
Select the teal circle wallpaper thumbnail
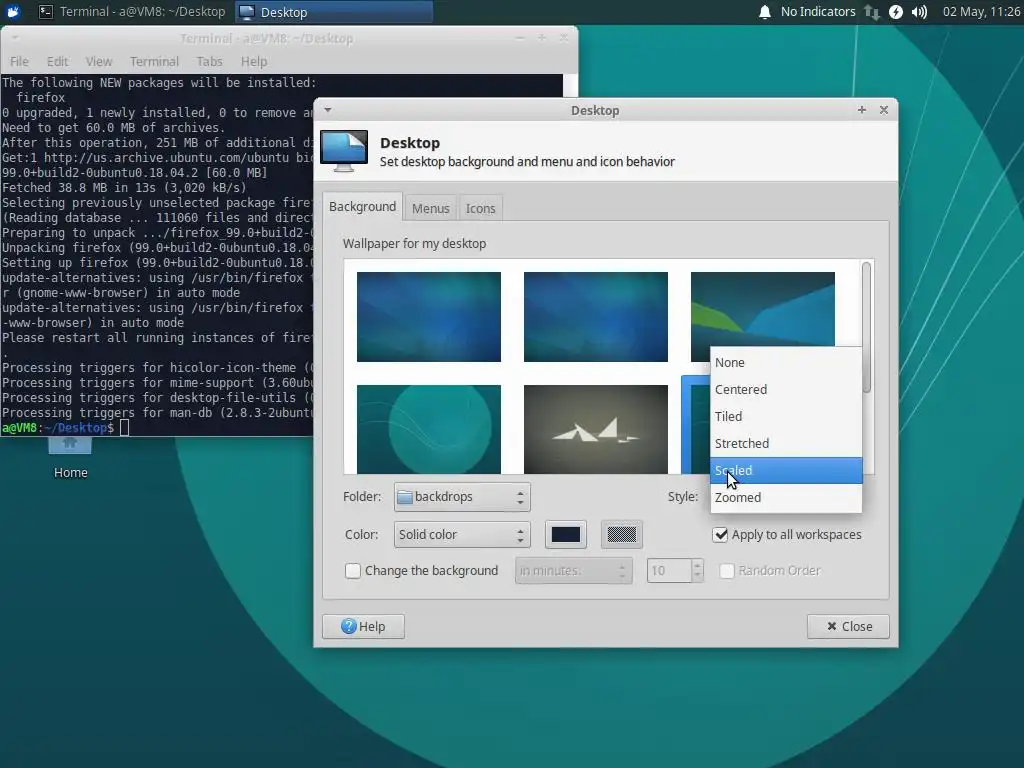(x=428, y=429)
